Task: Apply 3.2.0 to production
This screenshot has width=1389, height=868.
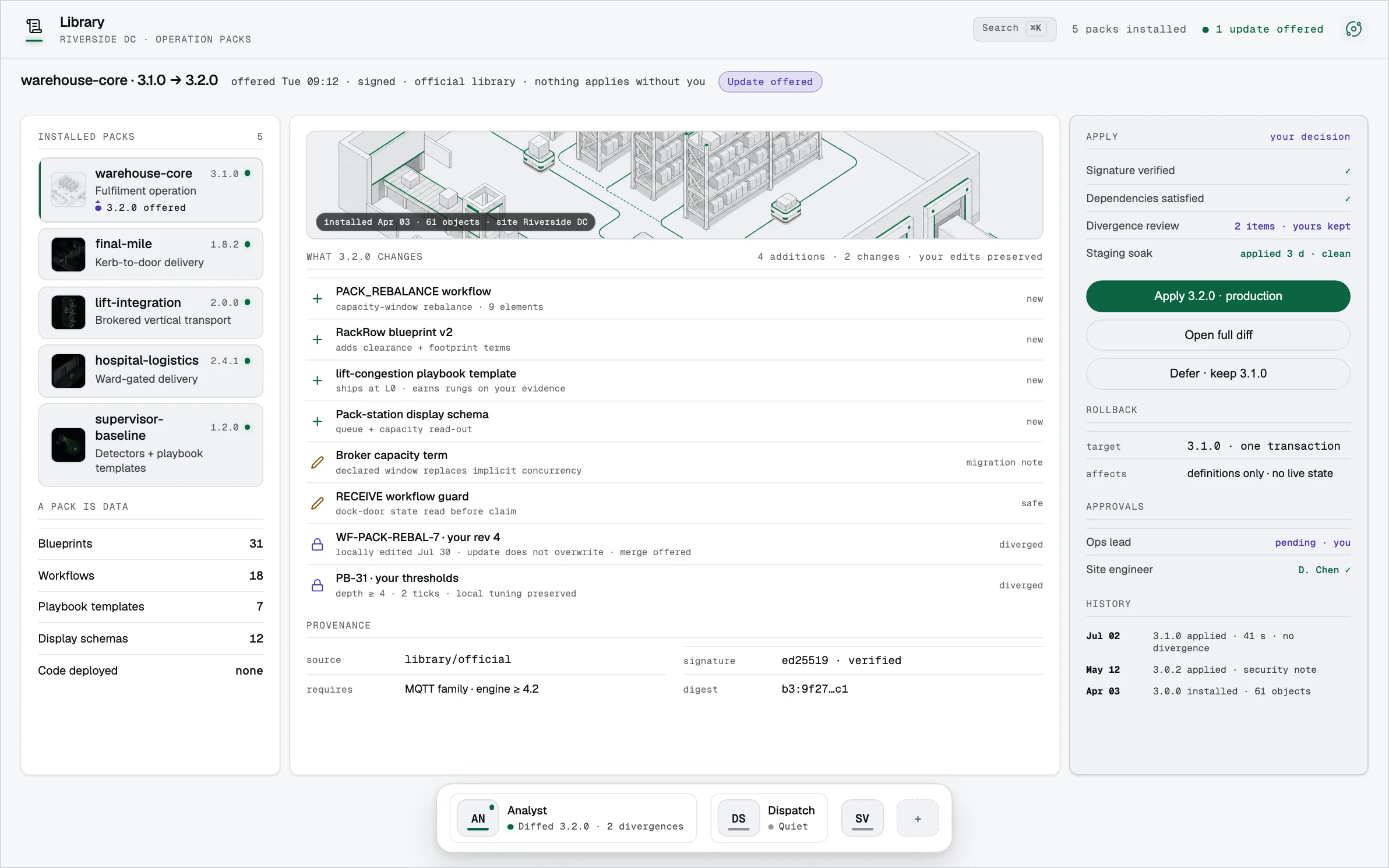Action: (1218, 296)
